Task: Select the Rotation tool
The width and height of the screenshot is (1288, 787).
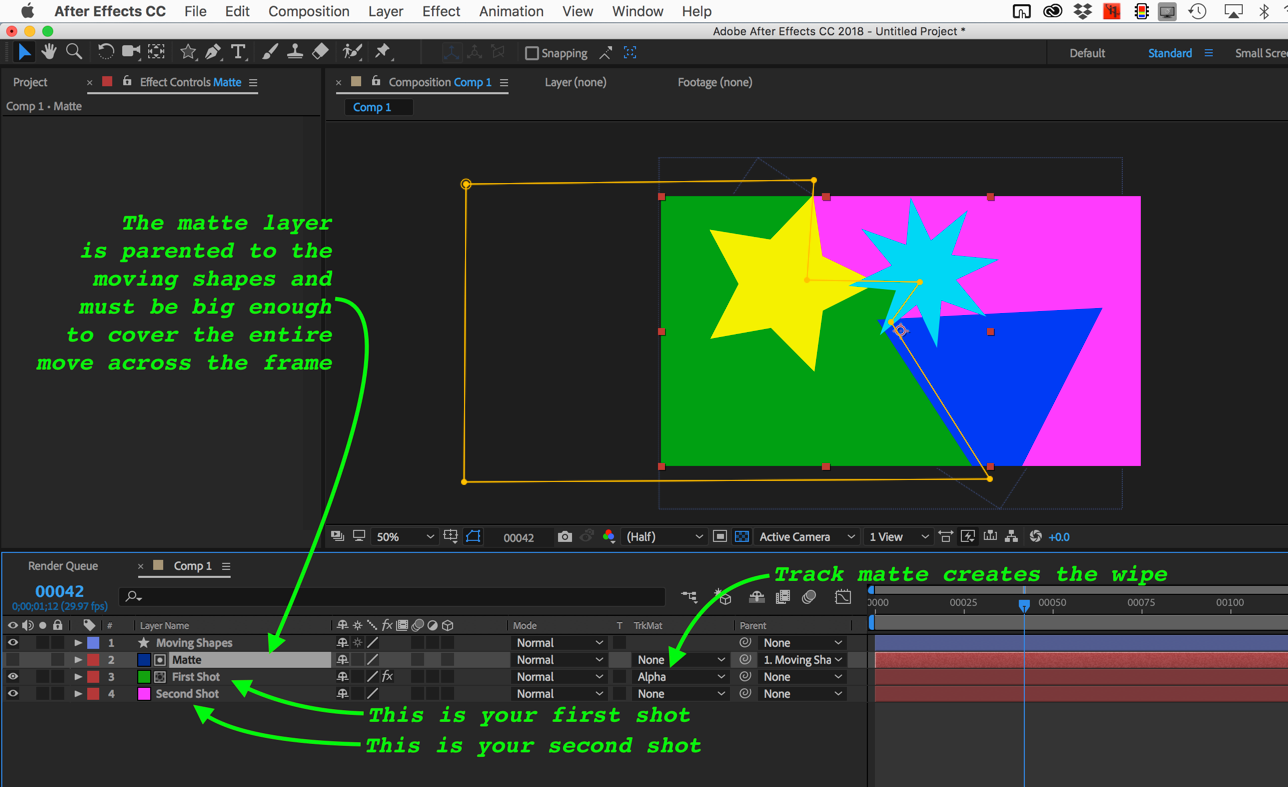Action: coord(105,51)
